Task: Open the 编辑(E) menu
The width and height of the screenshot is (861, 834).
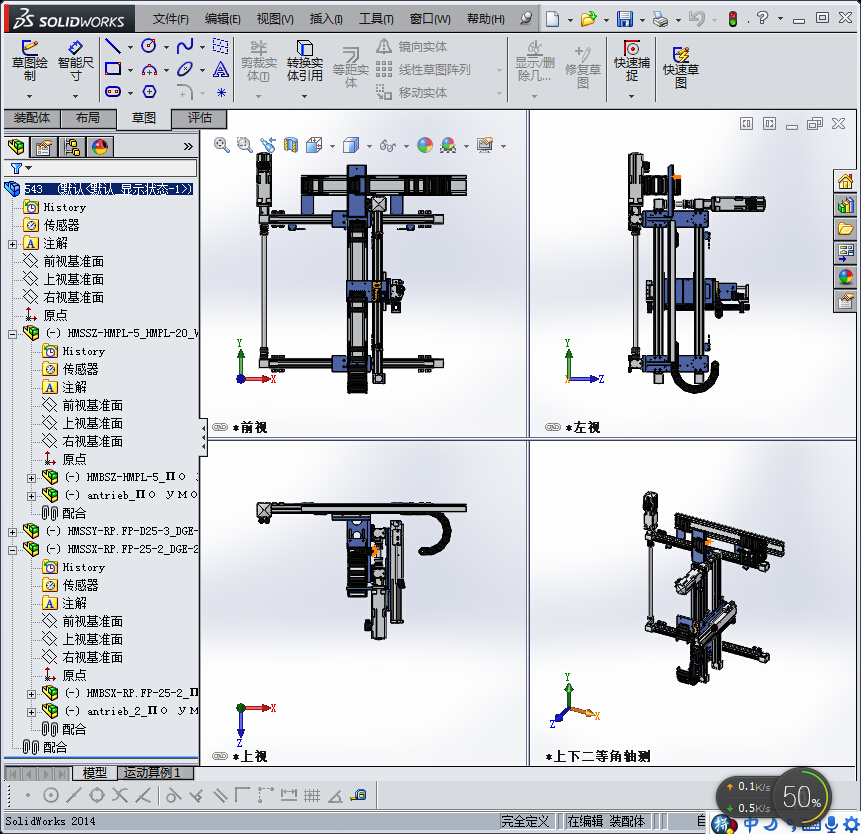Action: [222, 19]
